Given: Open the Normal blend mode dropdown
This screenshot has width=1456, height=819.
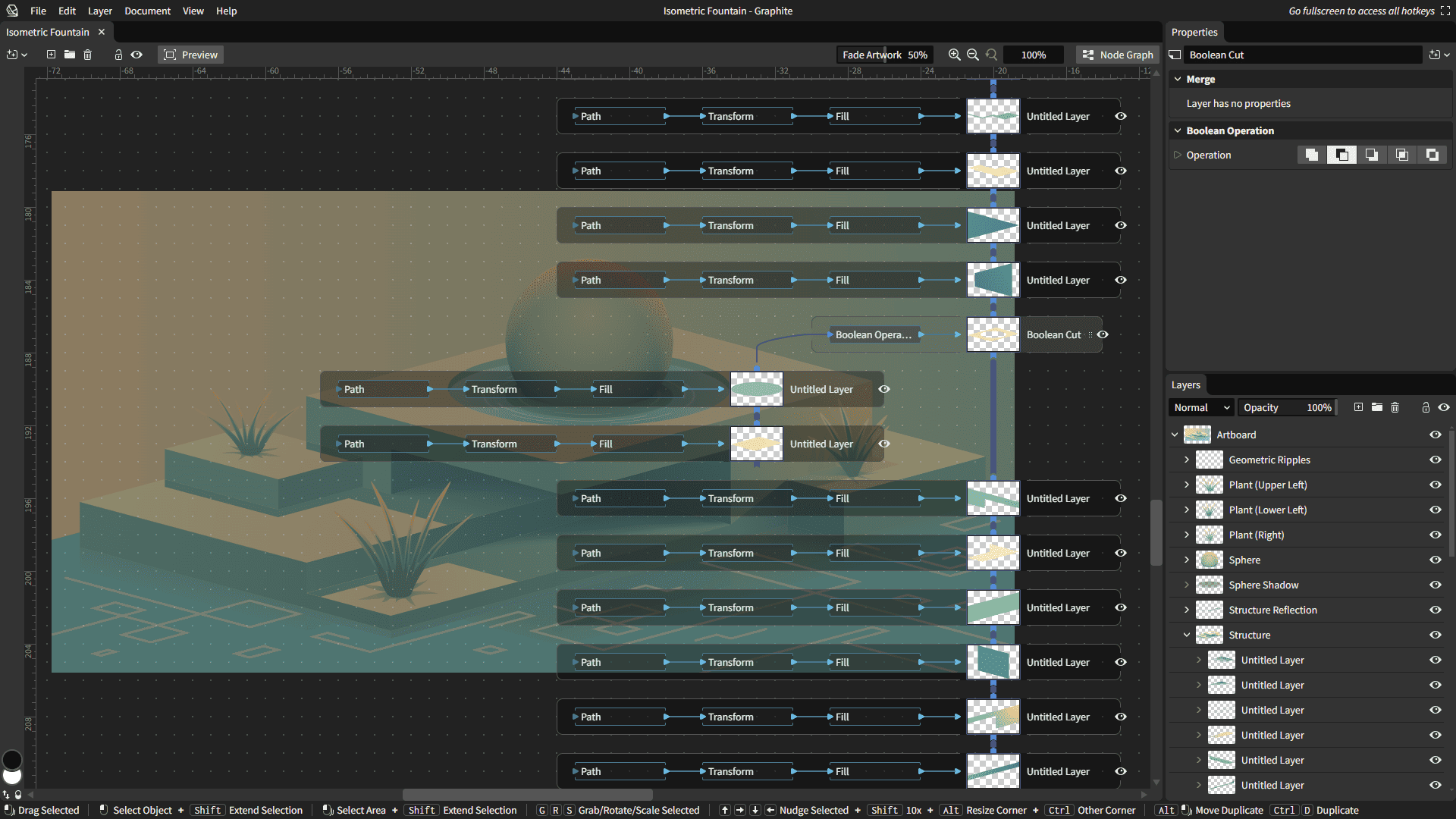Looking at the screenshot, I should (x=1201, y=407).
